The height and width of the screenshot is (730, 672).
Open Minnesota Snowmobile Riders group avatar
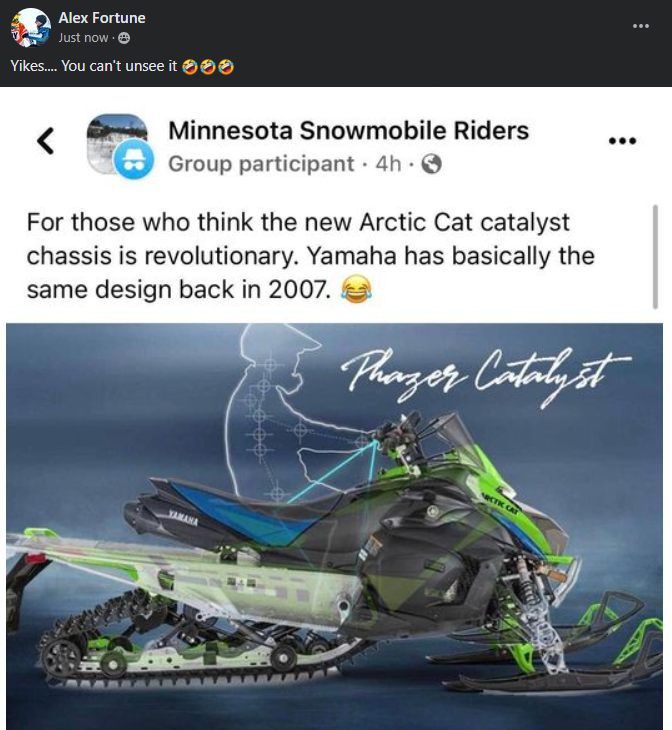[116, 143]
